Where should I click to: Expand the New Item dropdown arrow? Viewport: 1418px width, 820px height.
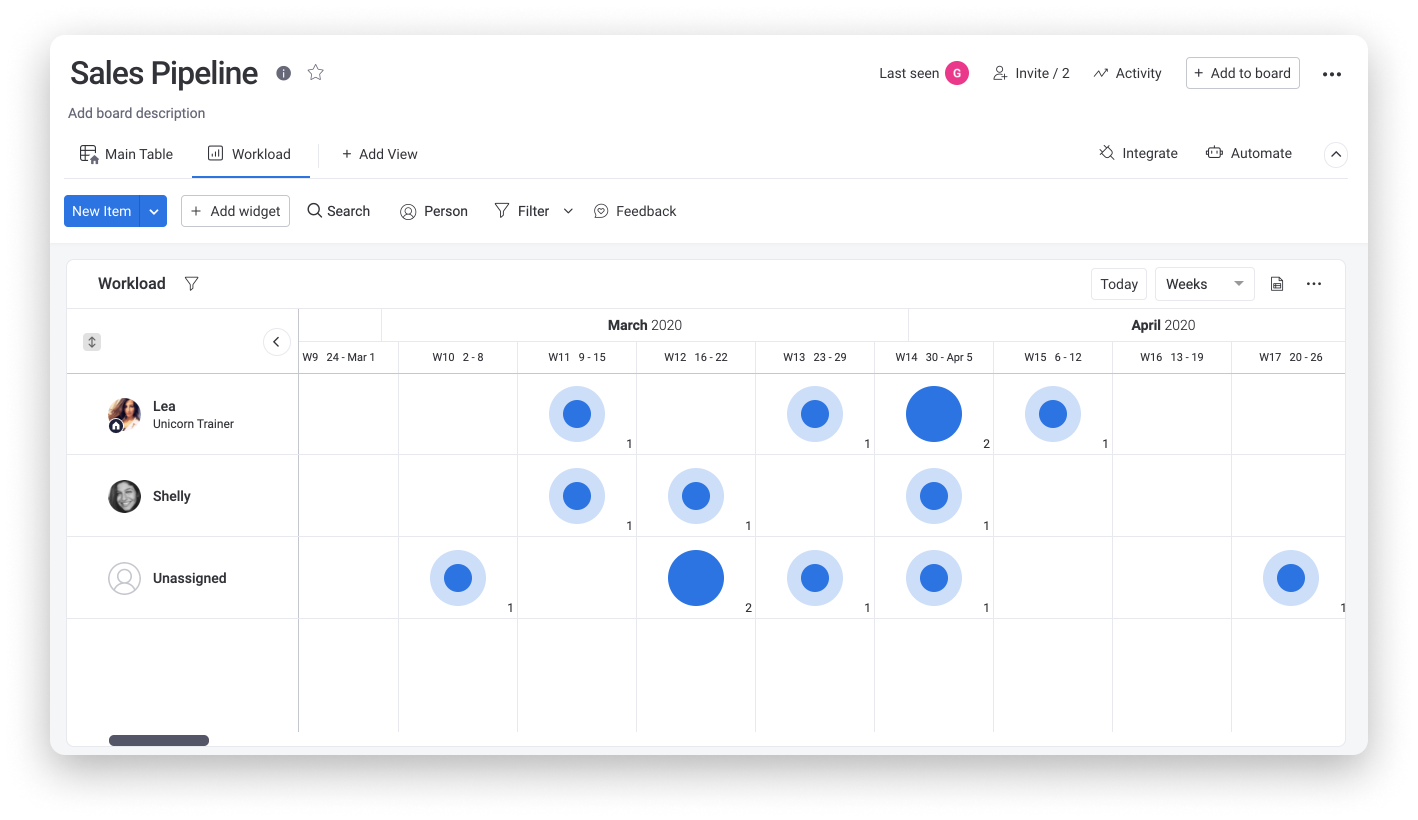(x=153, y=211)
